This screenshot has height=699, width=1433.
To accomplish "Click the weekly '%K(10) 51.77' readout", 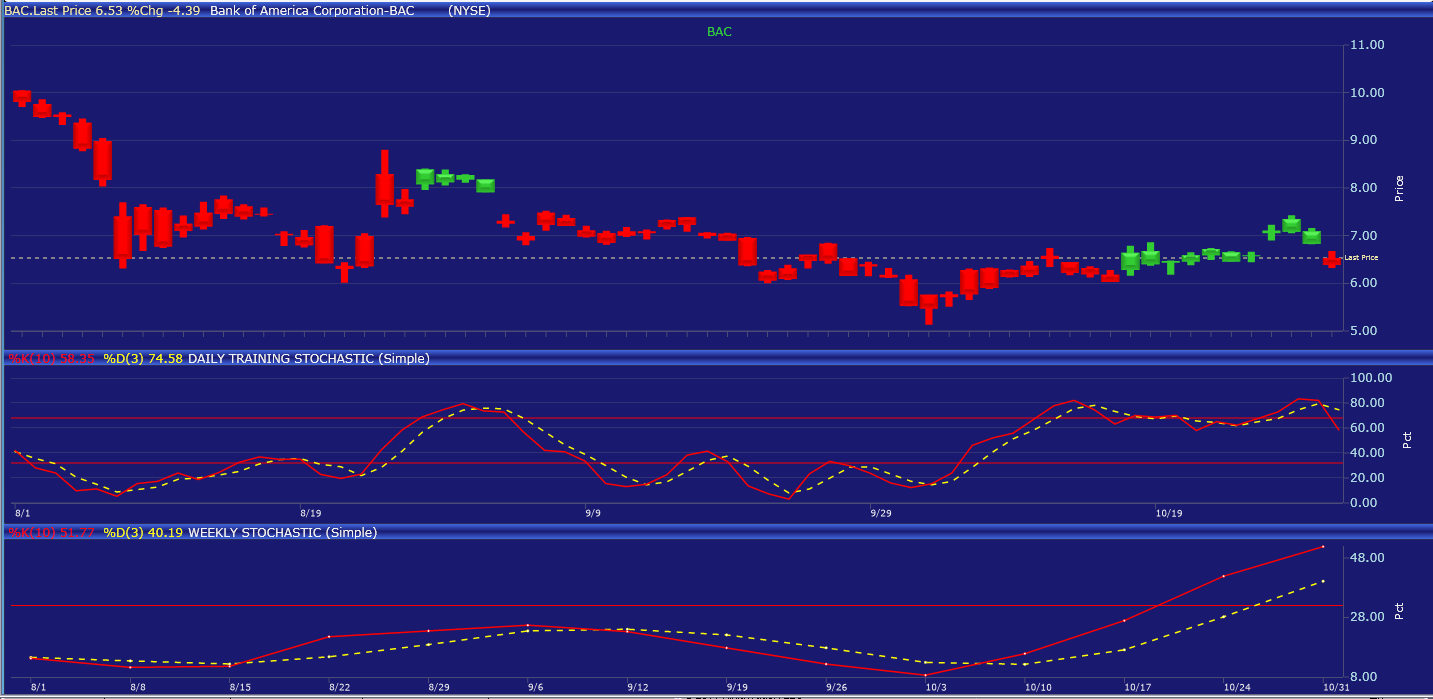I will [x=51, y=533].
